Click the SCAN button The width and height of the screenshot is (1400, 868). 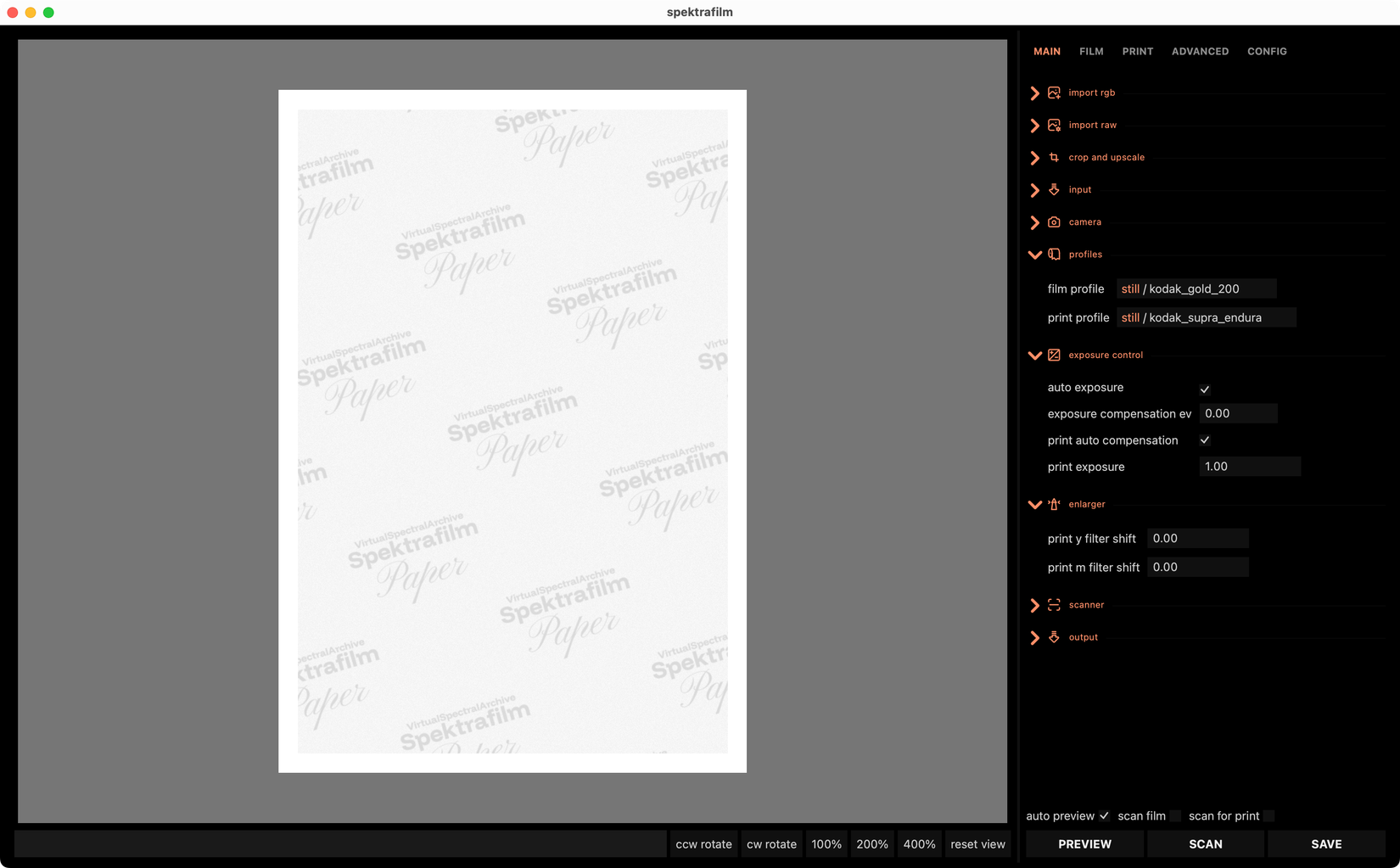[1206, 844]
